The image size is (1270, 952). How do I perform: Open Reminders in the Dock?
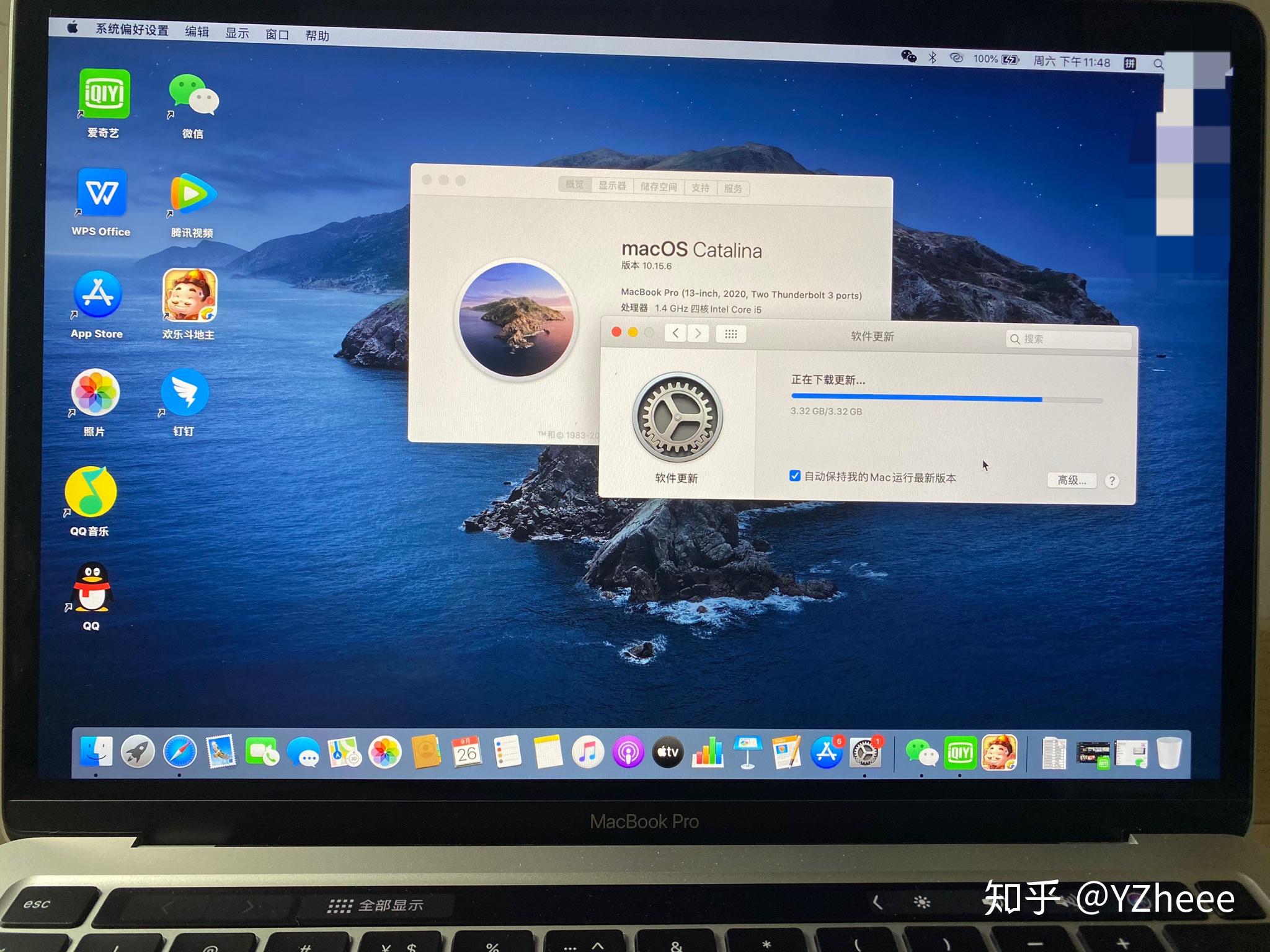point(507,753)
